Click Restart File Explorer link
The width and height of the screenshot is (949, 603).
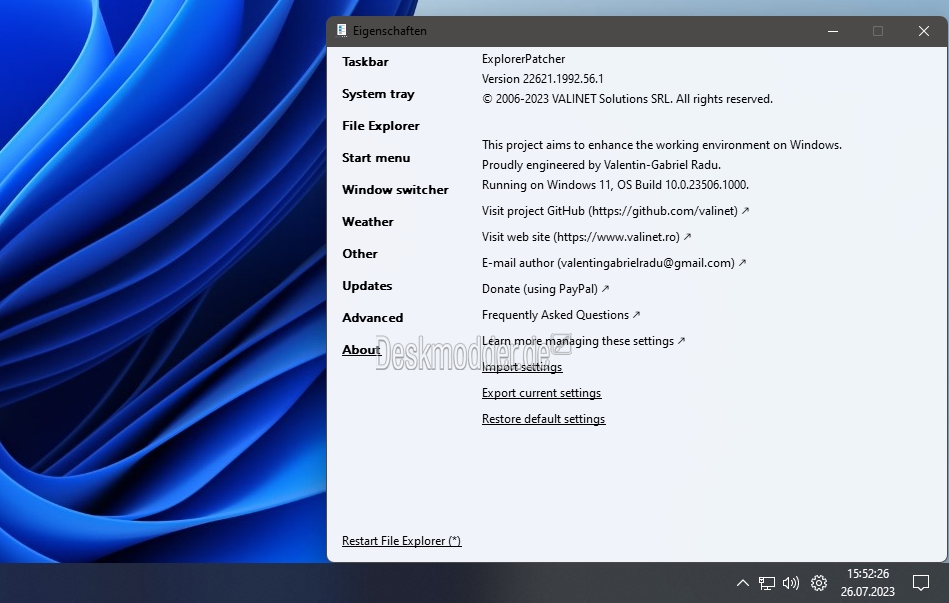tap(401, 541)
